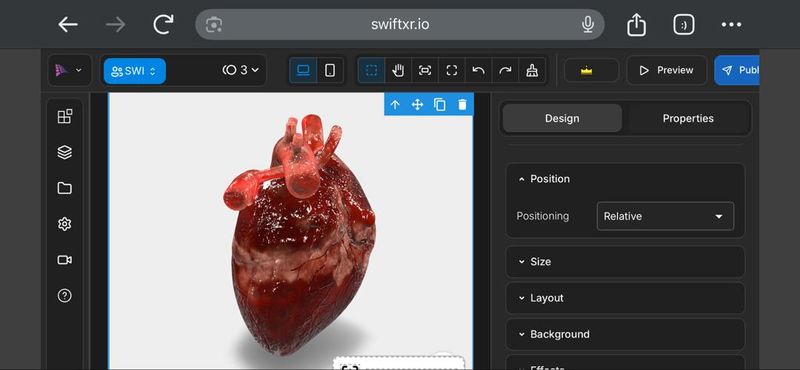Viewport: 800px width, 370px height.
Task: Click the clear canvas brush icon
Action: pos(532,70)
